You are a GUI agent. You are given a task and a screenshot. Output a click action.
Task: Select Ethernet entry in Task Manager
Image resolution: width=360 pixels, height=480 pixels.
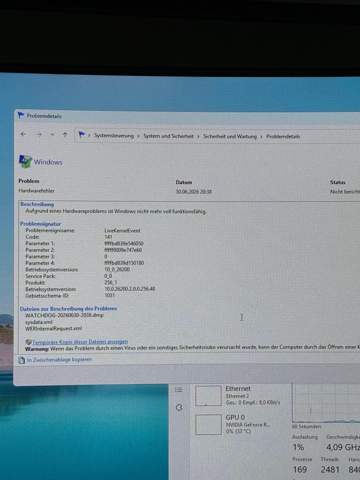238,396
